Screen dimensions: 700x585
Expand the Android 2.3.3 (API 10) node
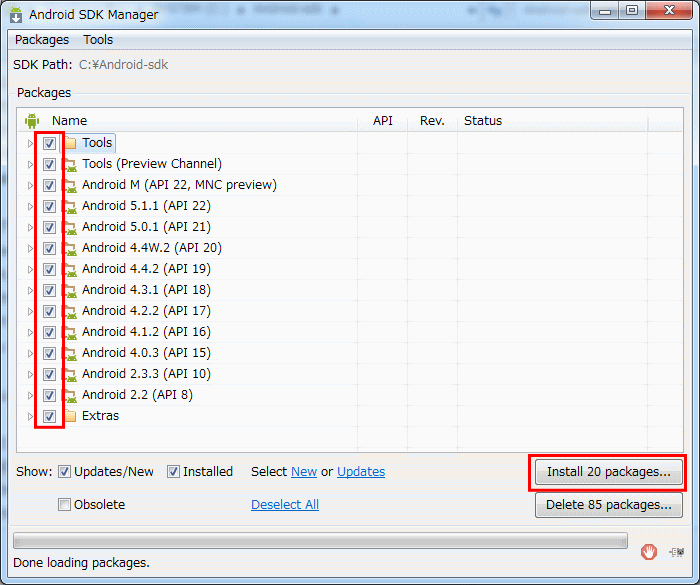click(30, 374)
